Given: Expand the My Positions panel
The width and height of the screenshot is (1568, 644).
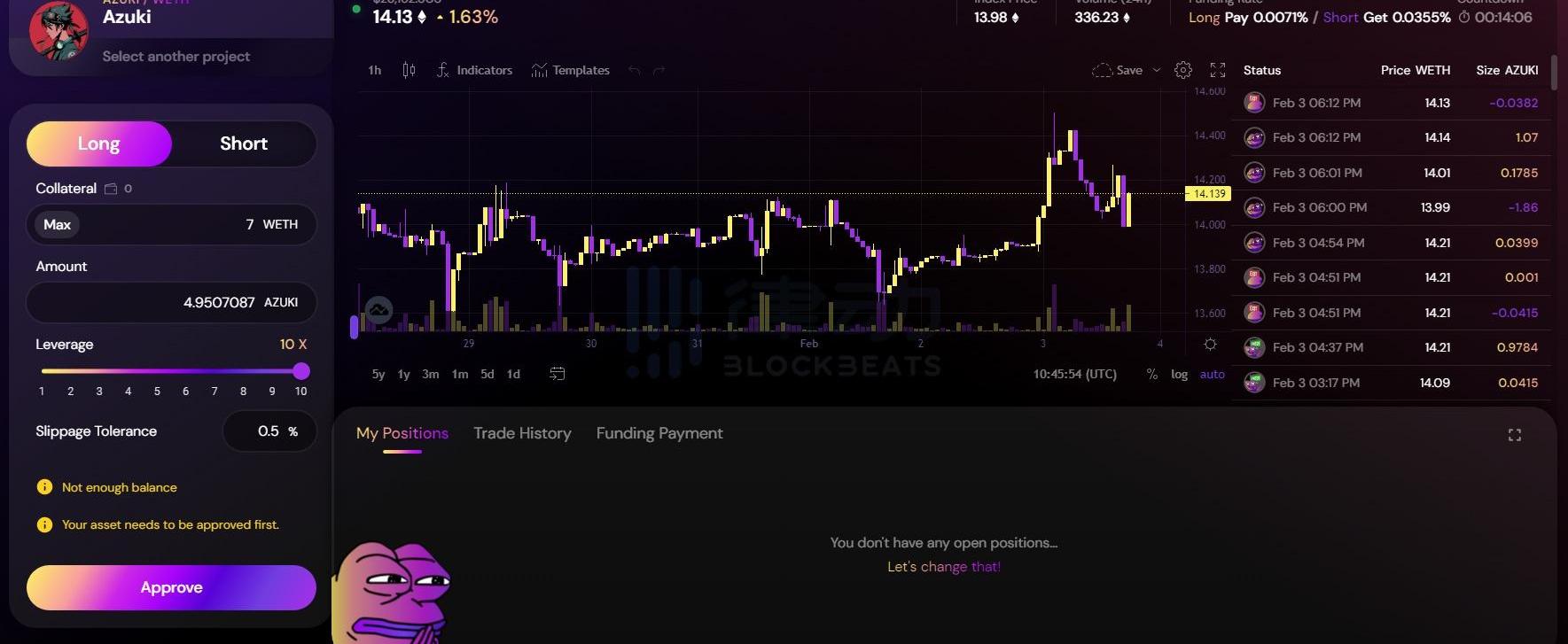Looking at the screenshot, I should coord(1514,435).
